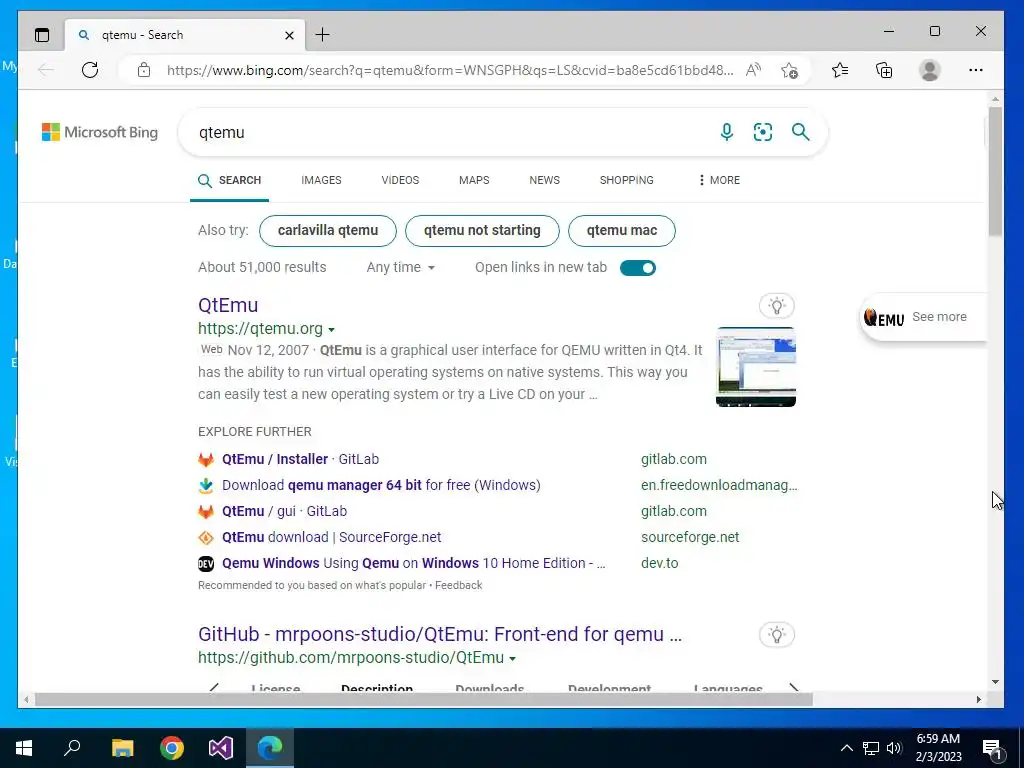1024x768 pixels.
Task: Click scrollbar down arrow
Action: (995, 682)
